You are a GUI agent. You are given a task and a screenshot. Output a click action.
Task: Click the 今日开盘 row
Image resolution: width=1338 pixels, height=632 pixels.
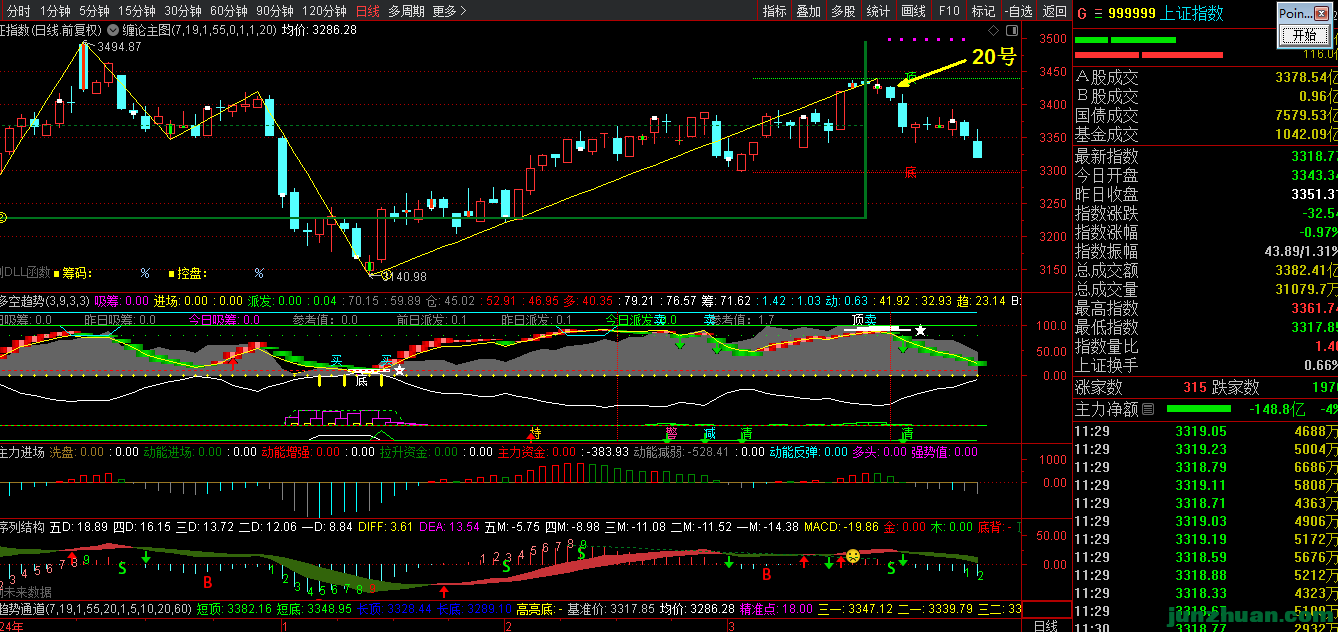coord(1206,175)
